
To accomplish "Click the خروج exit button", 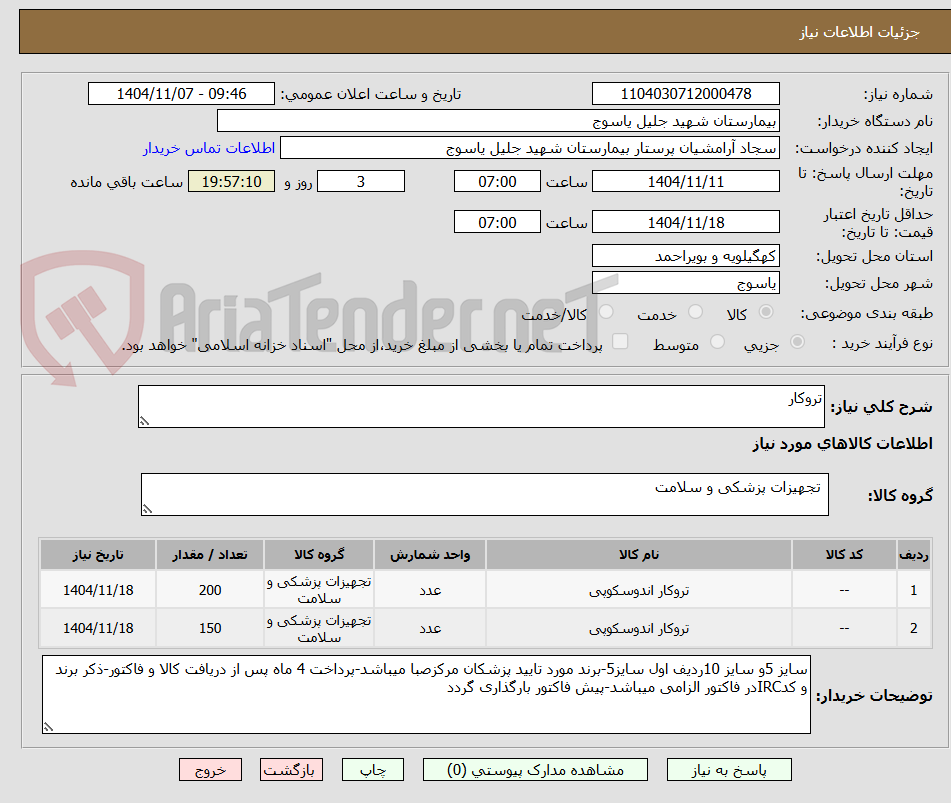I will [x=210, y=770].
